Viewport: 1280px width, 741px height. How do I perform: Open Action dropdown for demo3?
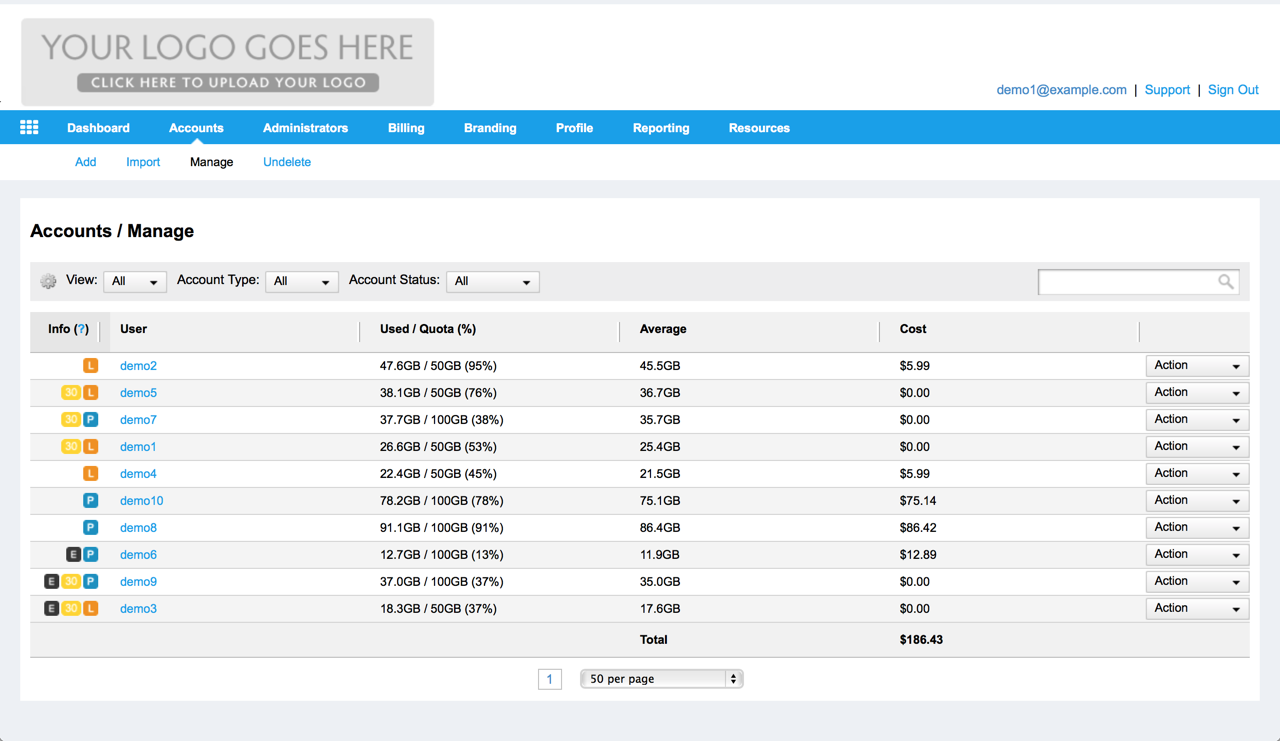(x=1197, y=609)
